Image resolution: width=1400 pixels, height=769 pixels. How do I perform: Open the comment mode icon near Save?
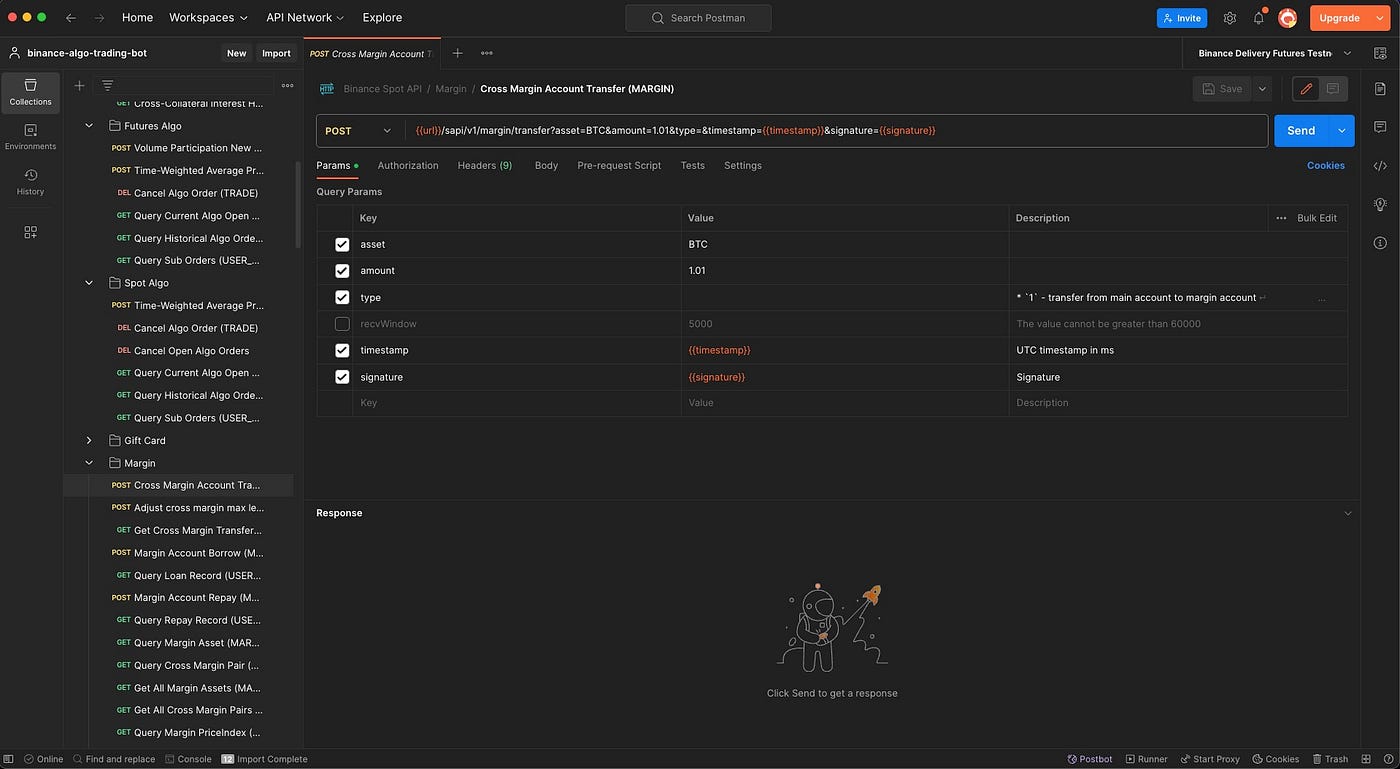coord(1333,89)
